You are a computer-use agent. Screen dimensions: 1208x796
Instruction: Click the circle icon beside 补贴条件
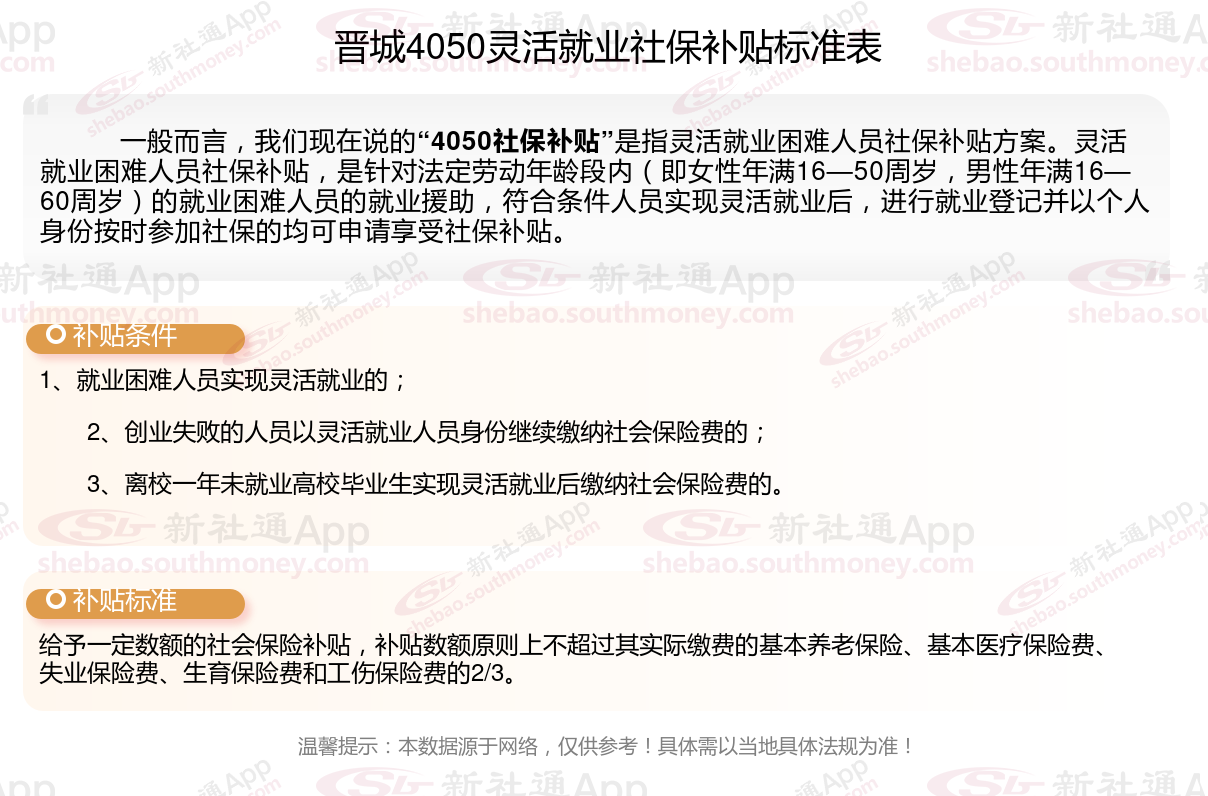[x=56, y=336]
